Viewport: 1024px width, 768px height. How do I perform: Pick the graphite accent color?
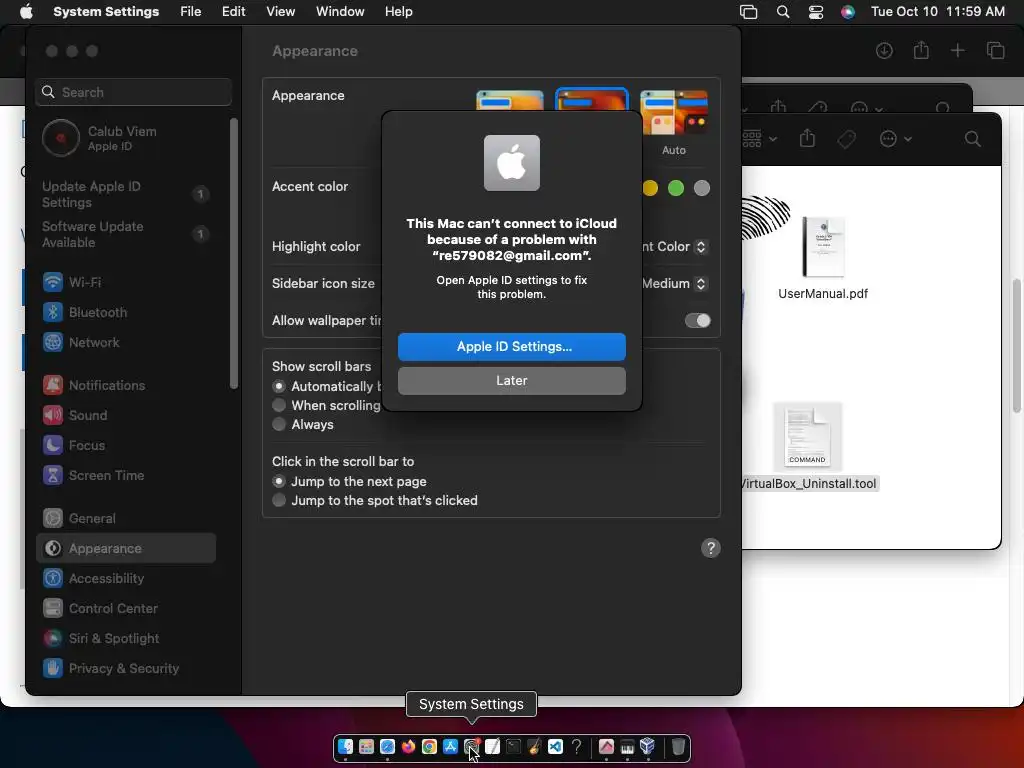click(702, 188)
